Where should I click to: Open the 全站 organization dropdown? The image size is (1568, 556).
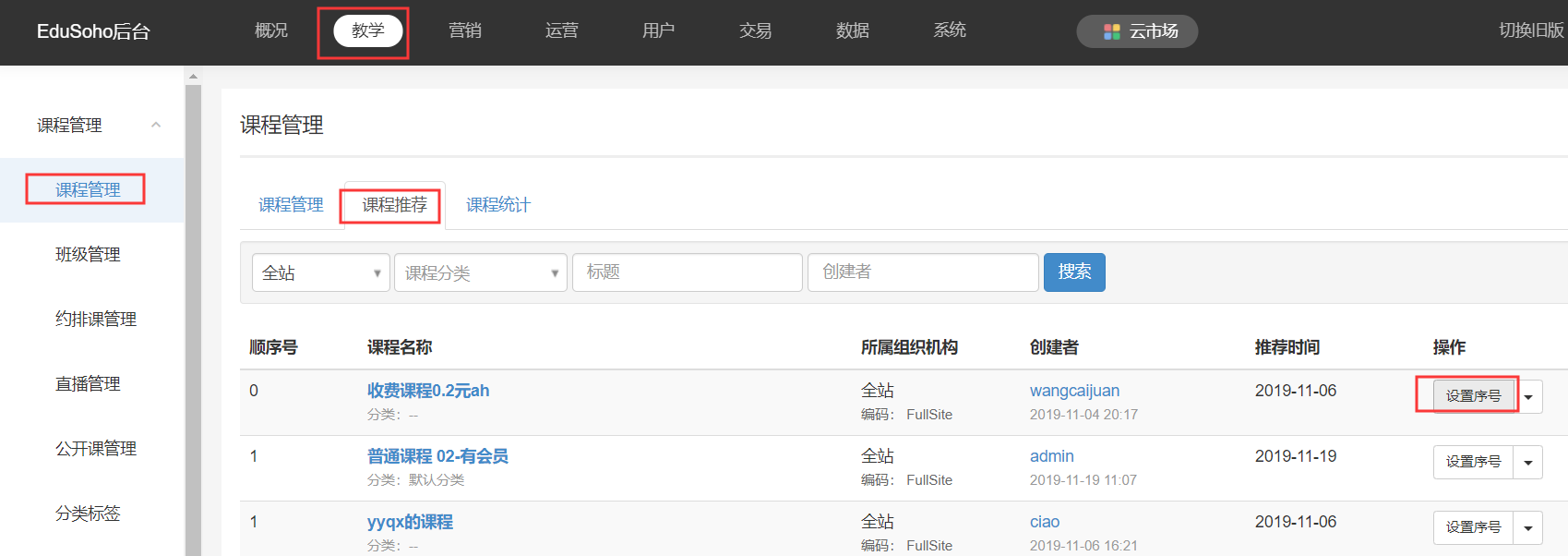[320, 272]
